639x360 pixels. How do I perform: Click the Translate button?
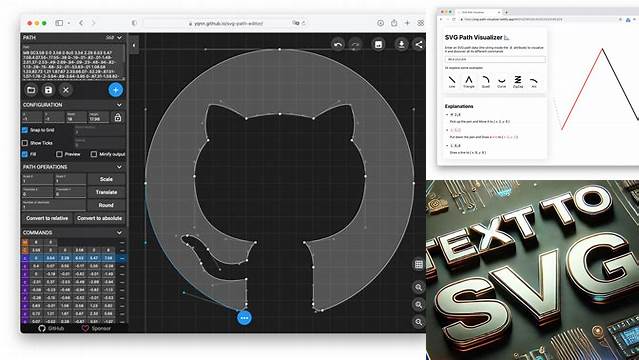(106, 192)
